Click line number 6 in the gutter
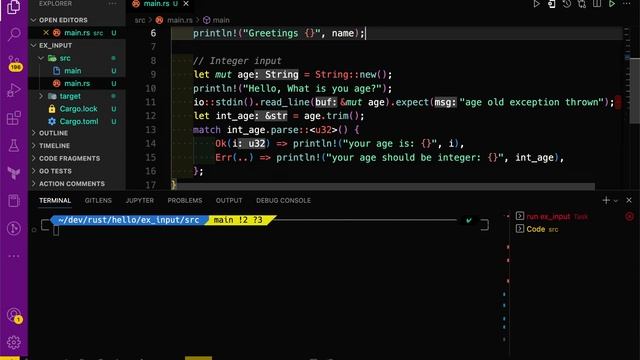The height and width of the screenshot is (360, 640). [x=153, y=33]
